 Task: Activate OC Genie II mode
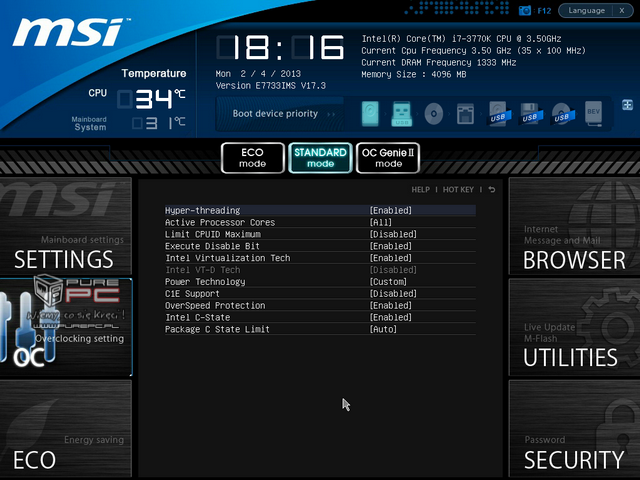388,158
